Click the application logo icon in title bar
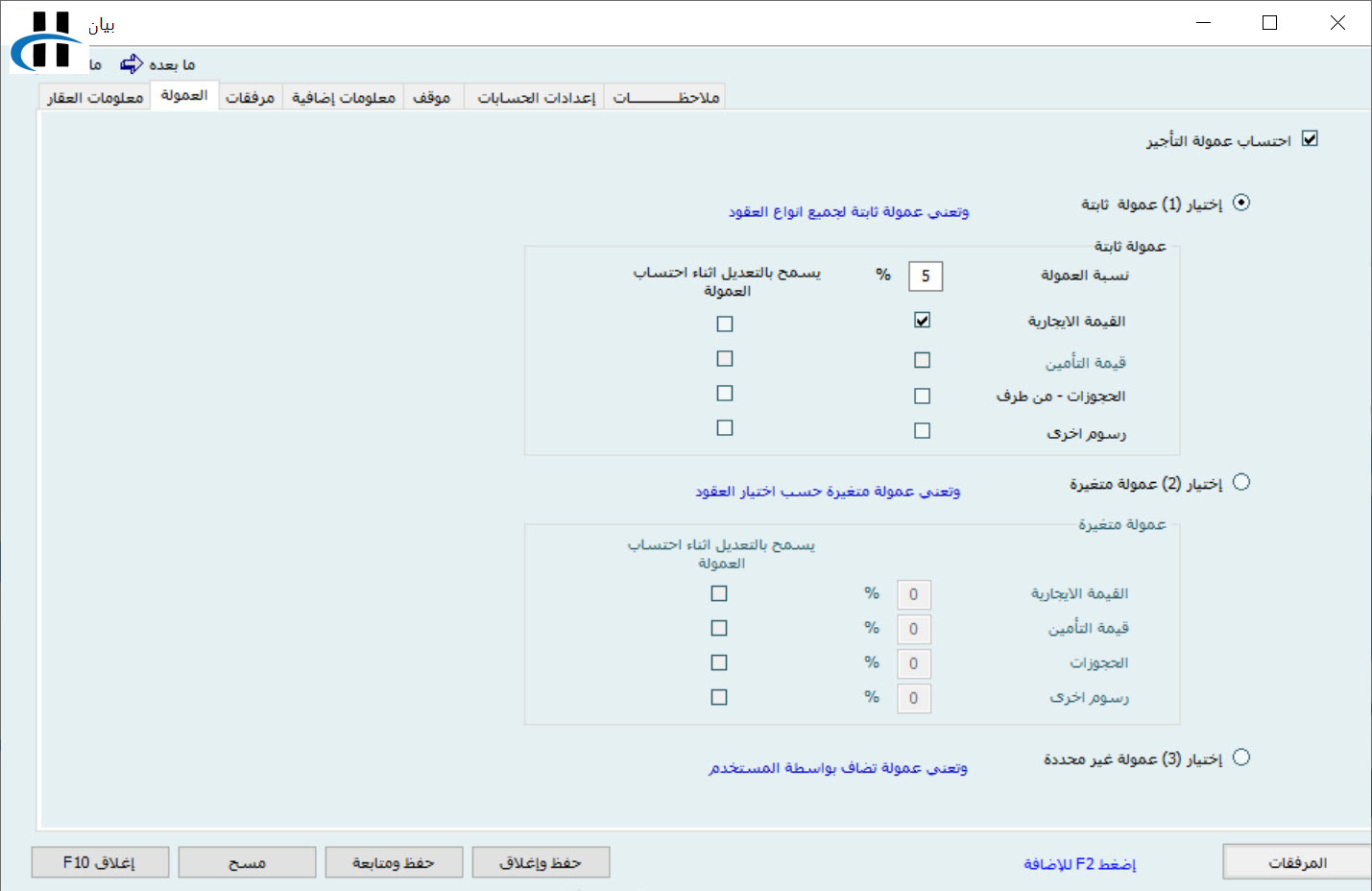 point(48,40)
